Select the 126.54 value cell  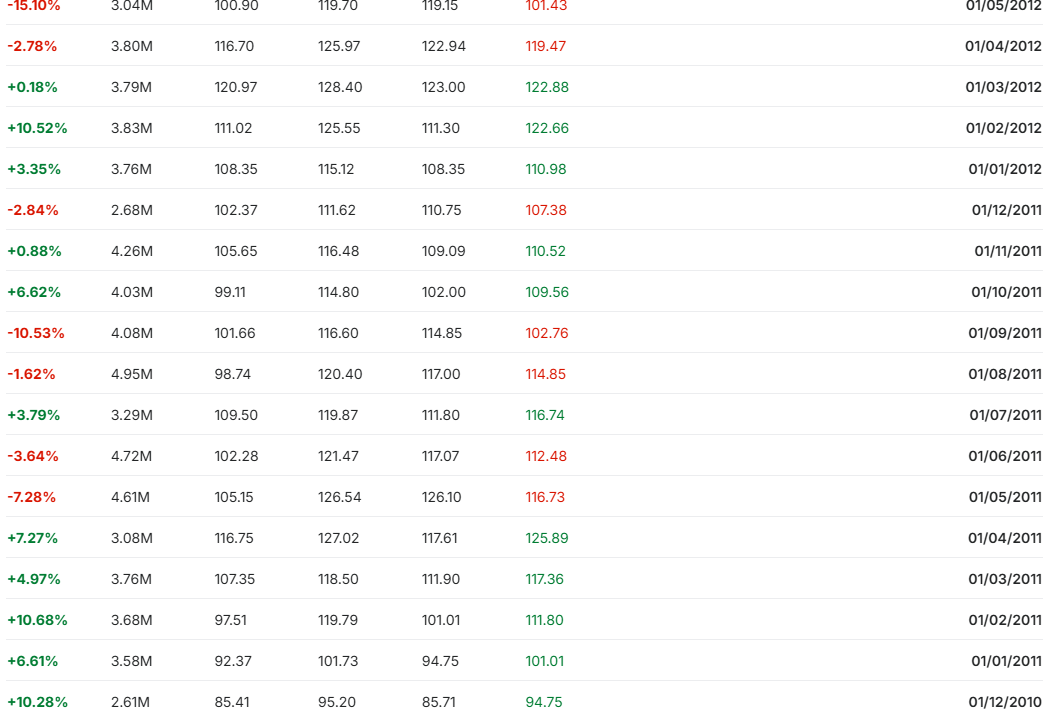[x=340, y=497]
